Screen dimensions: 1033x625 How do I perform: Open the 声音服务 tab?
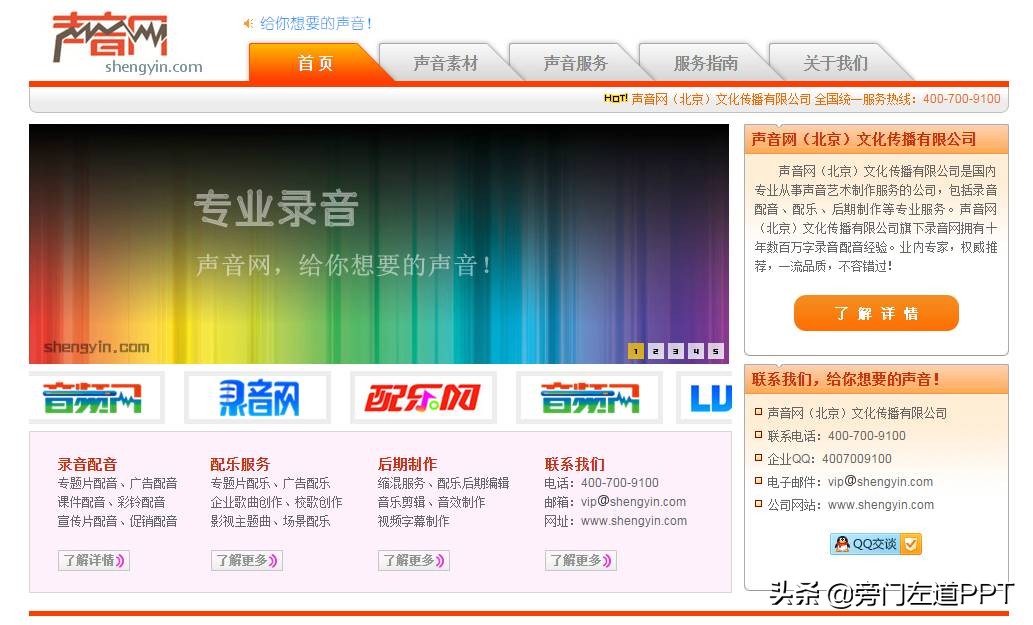pyautogui.click(x=575, y=63)
